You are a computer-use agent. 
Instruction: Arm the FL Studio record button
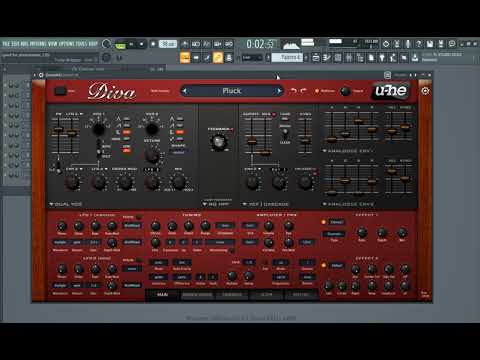click(x=153, y=44)
